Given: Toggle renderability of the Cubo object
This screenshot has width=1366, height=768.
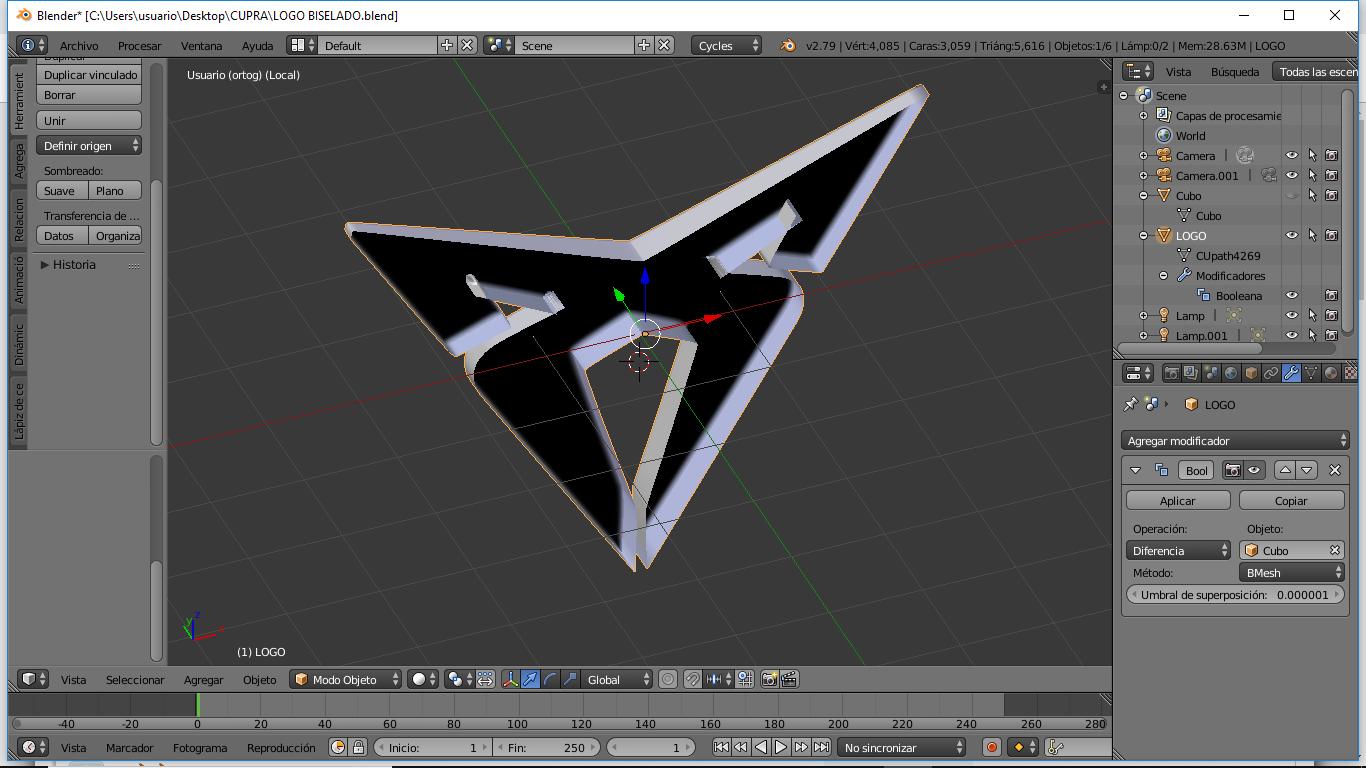Looking at the screenshot, I should pyautogui.click(x=1332, y=195).
